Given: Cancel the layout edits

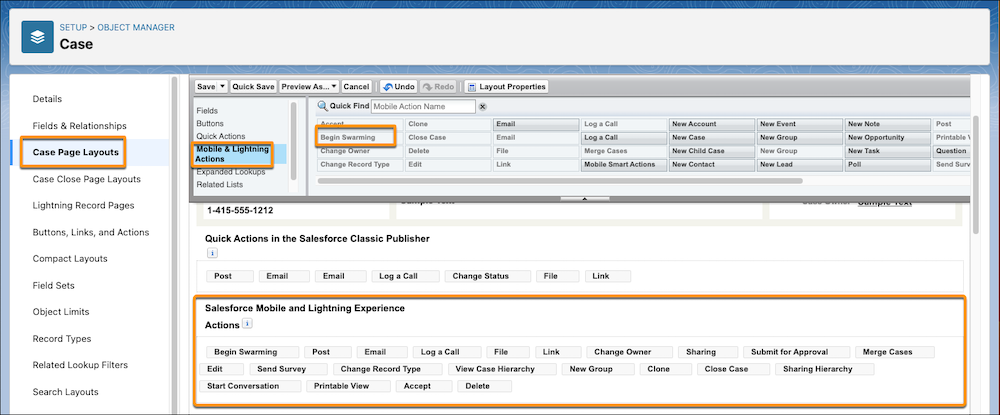Looking at the screenshot, I should click(x=356, y=87).
